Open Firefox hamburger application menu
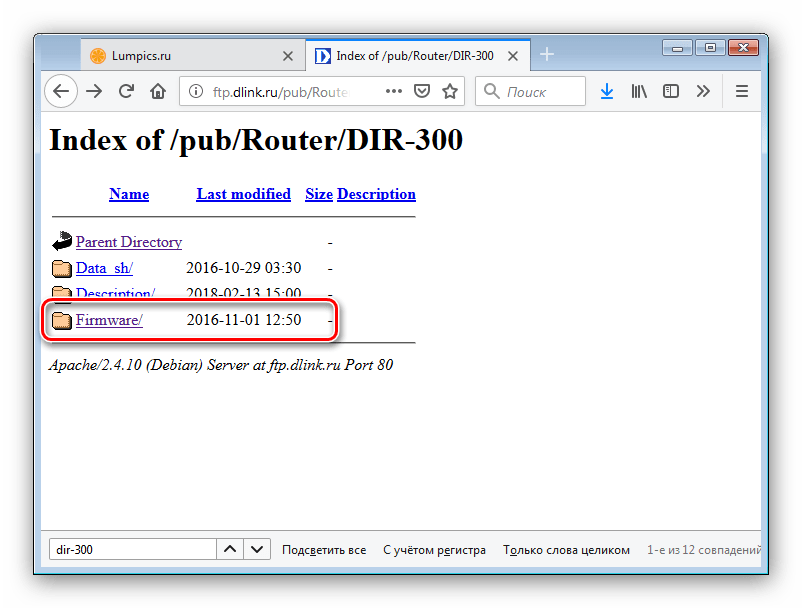Viewport: 802px width, 608px height. point(742,92)
